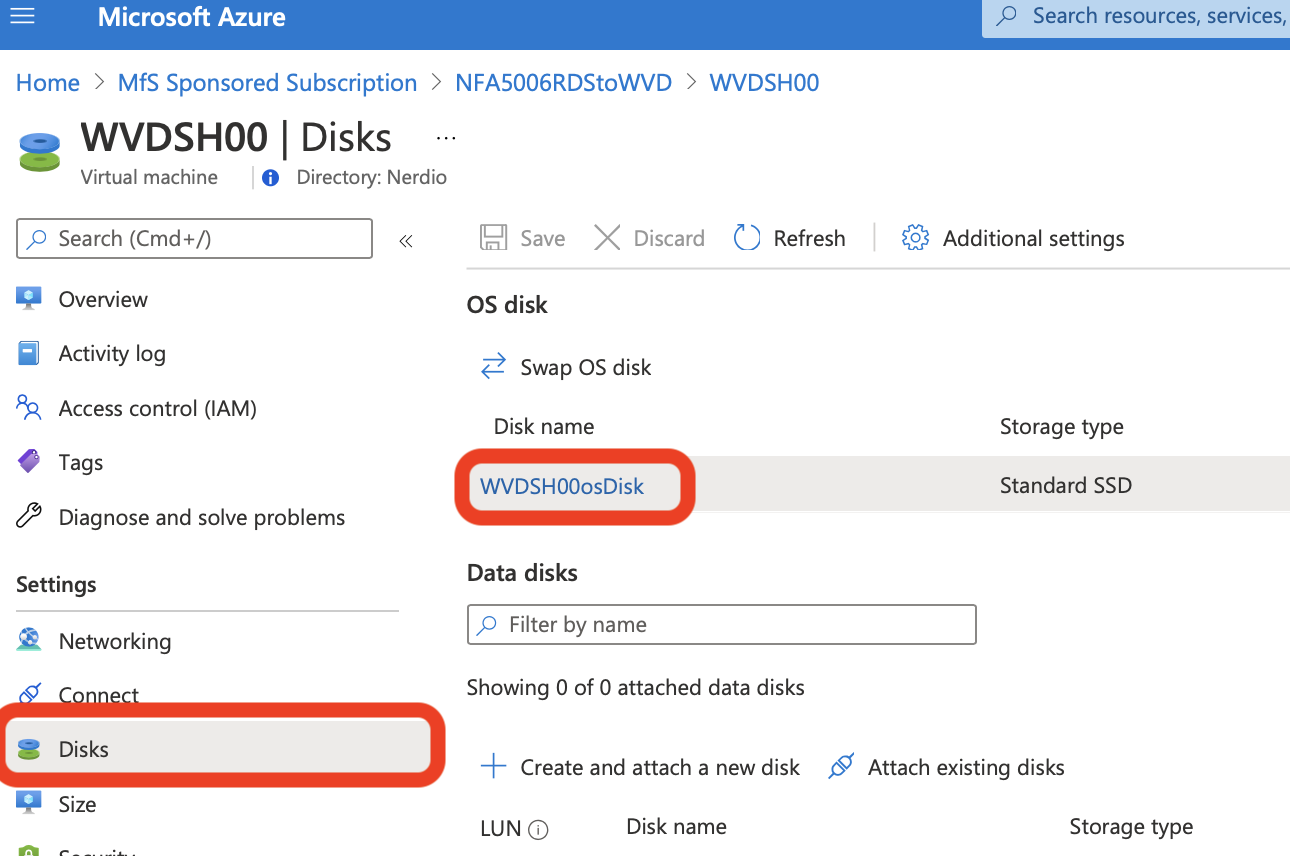The width and height of the screenshot is (1290, 856).
Task: Click the Attach existing disks plug icon
Action: point(841,767)
